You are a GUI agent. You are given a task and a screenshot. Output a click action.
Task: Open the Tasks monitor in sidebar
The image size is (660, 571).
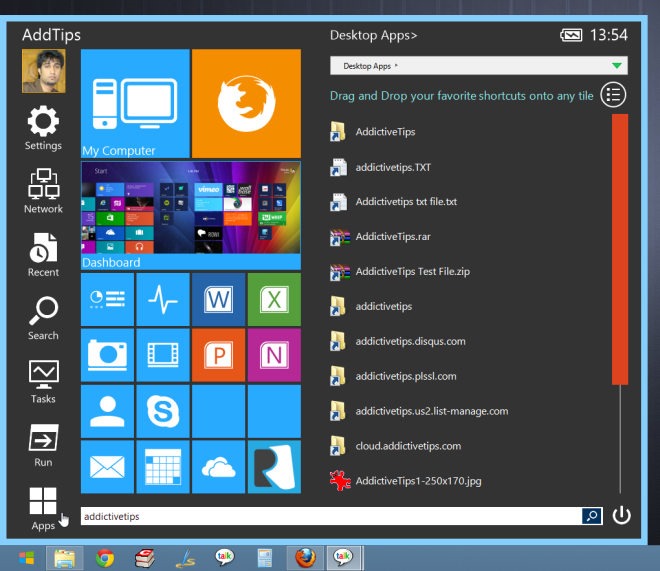coord(43,382)
